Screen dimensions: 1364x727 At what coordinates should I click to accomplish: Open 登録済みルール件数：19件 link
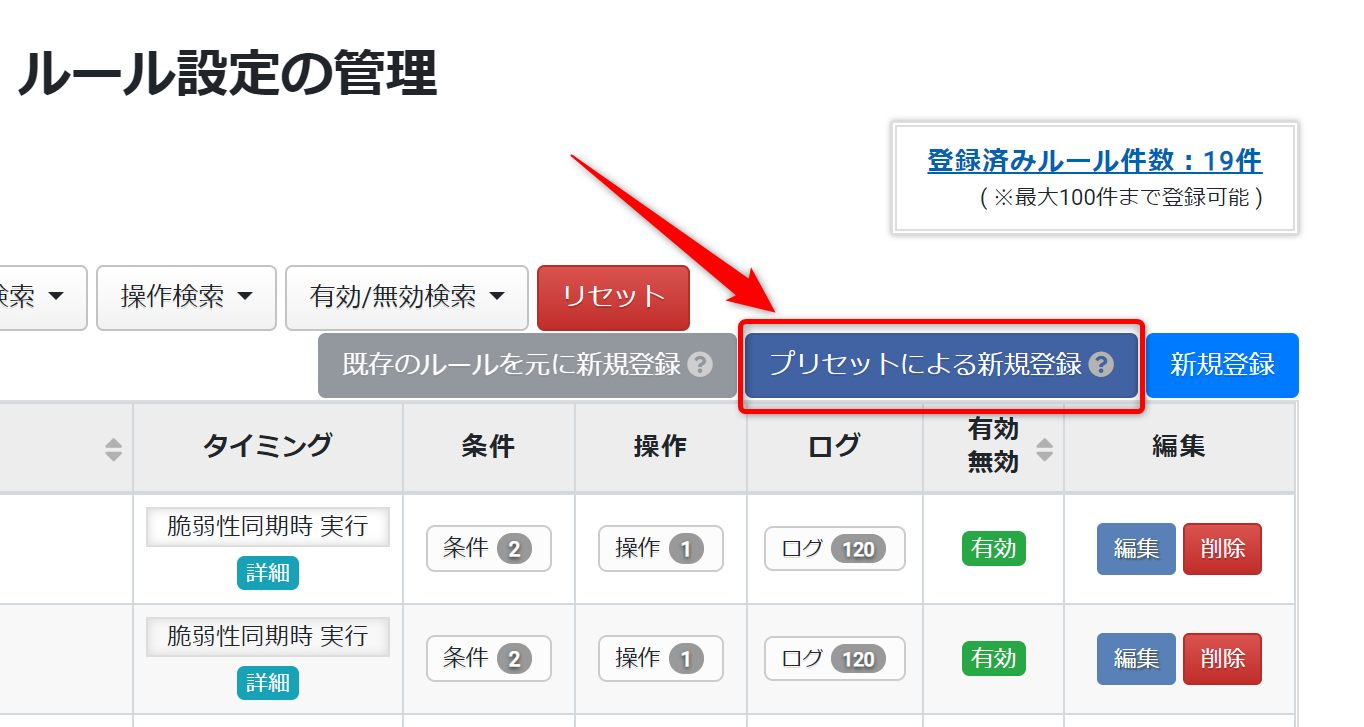click(x=1095, y=161)
